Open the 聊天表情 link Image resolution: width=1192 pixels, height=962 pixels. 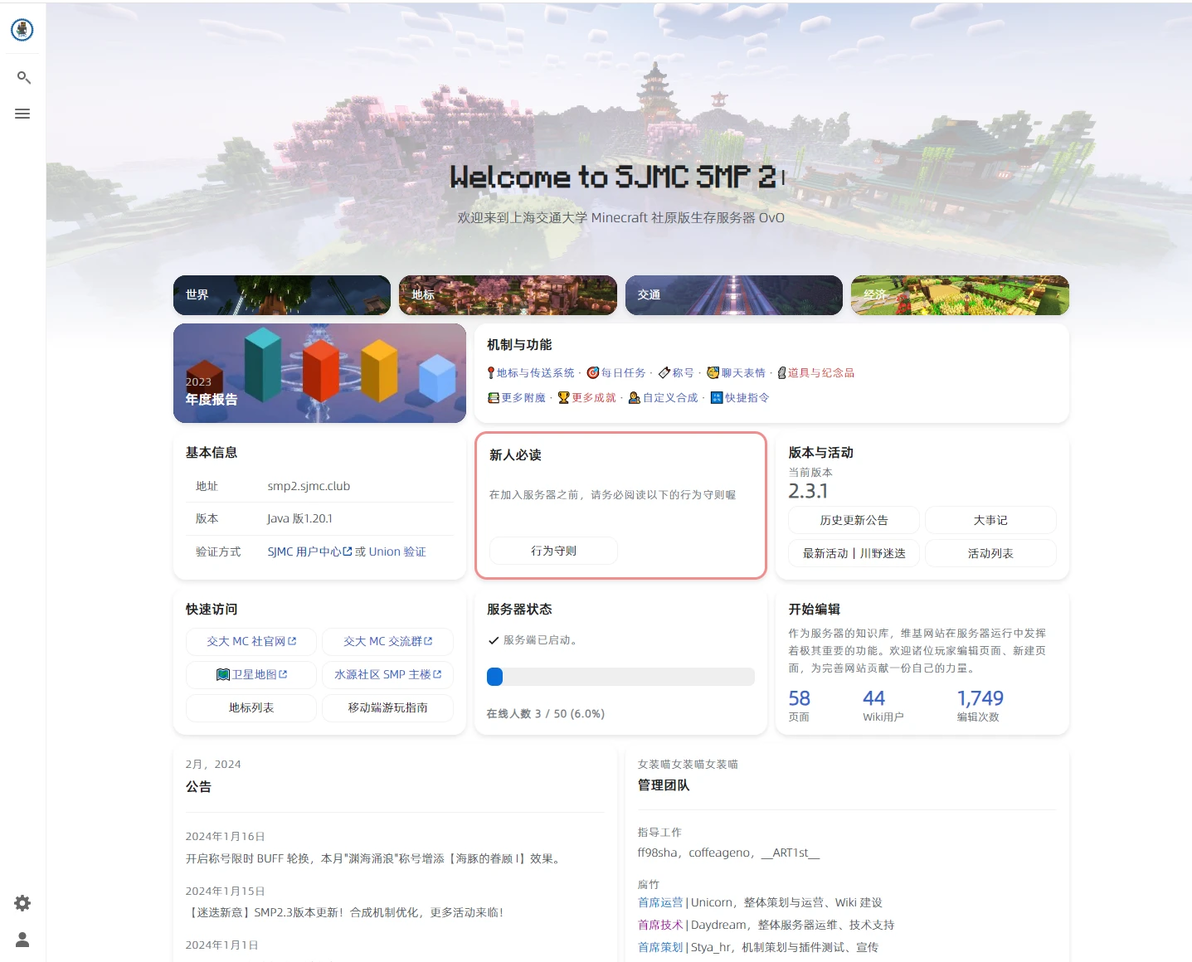point(743,373)
